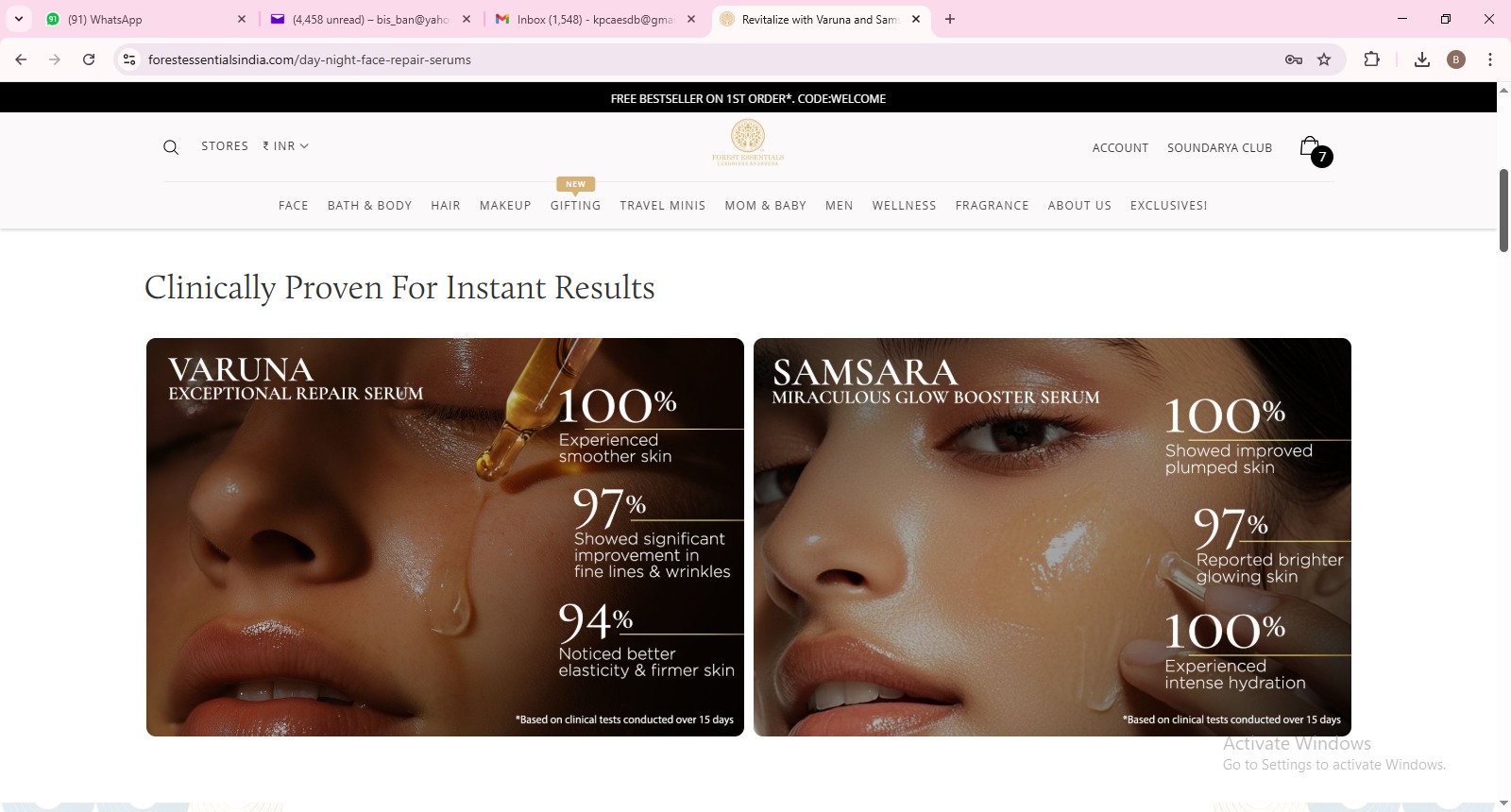1511x812 pixels.
Task: Open the GIFTING menu item
Action: click(575, 206)
